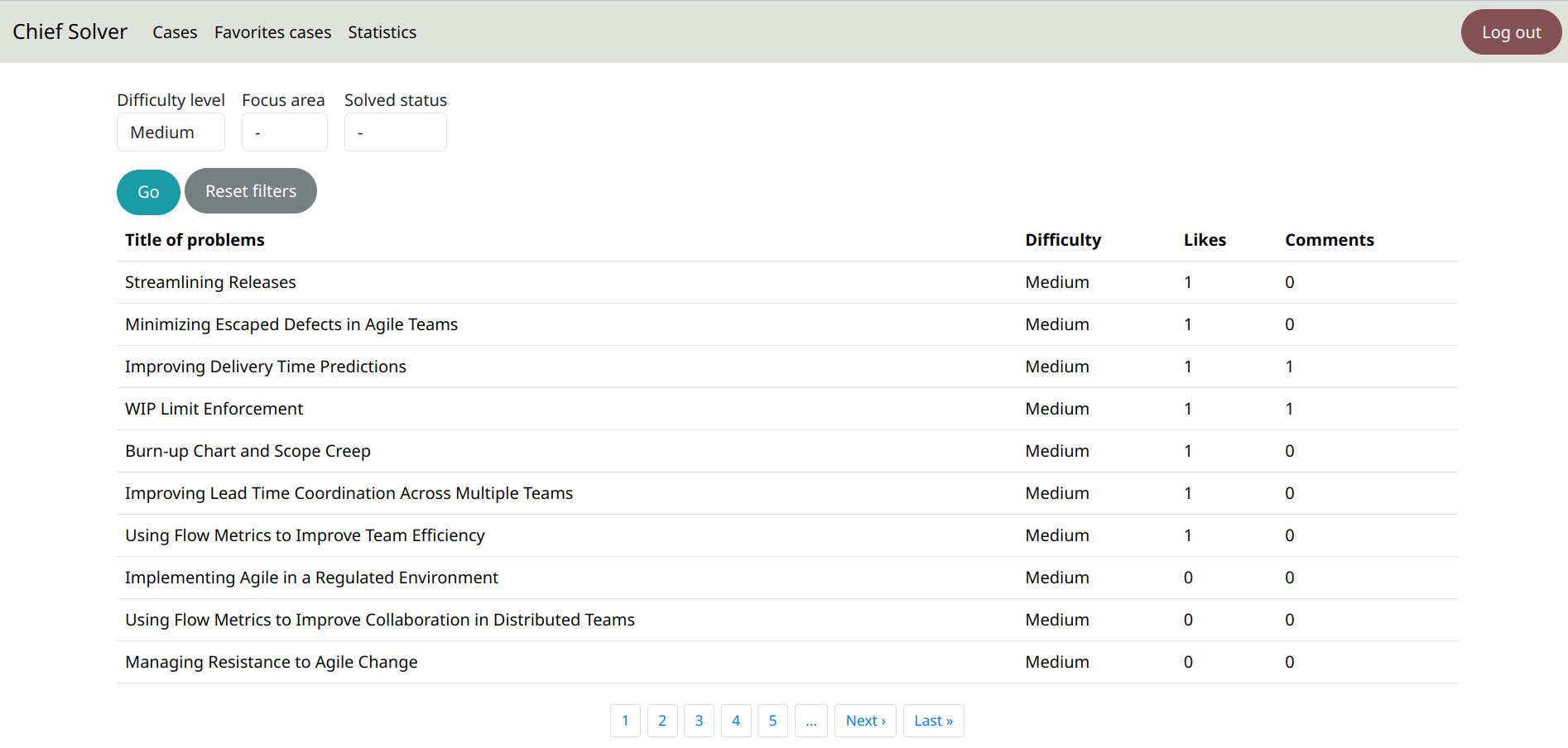Open Improving Lead Time Coordination Across Multiple Teams

click(x=349, y=493)
